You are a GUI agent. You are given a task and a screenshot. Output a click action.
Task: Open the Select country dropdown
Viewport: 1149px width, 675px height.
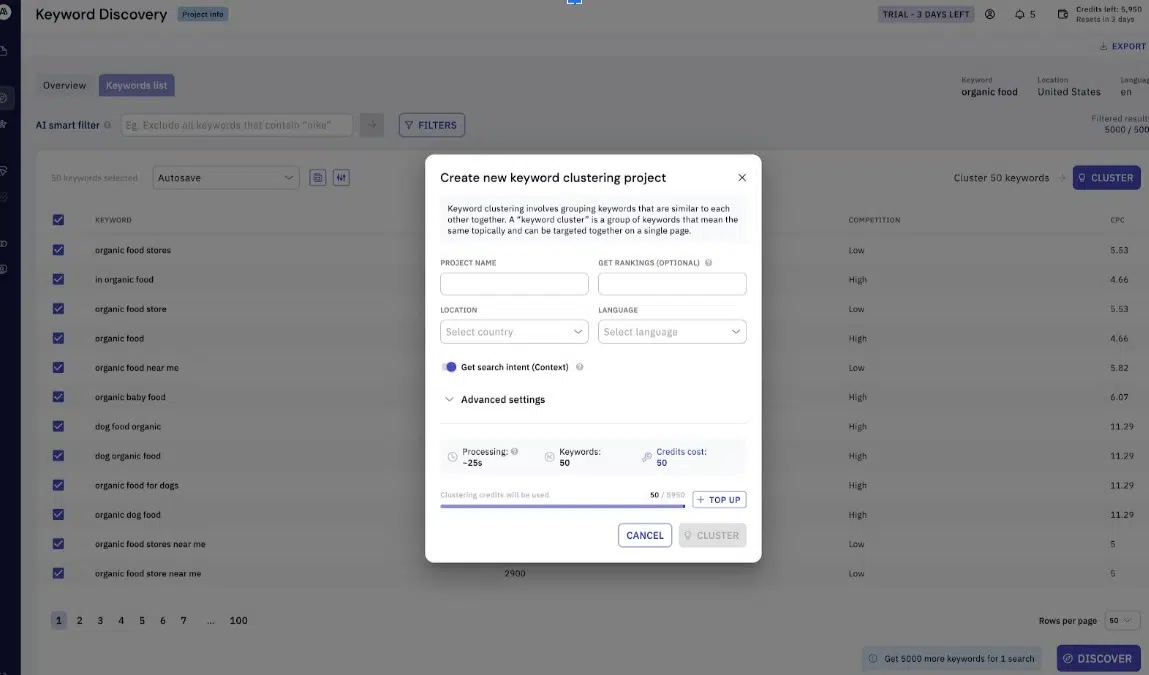(x=514, y=331)
